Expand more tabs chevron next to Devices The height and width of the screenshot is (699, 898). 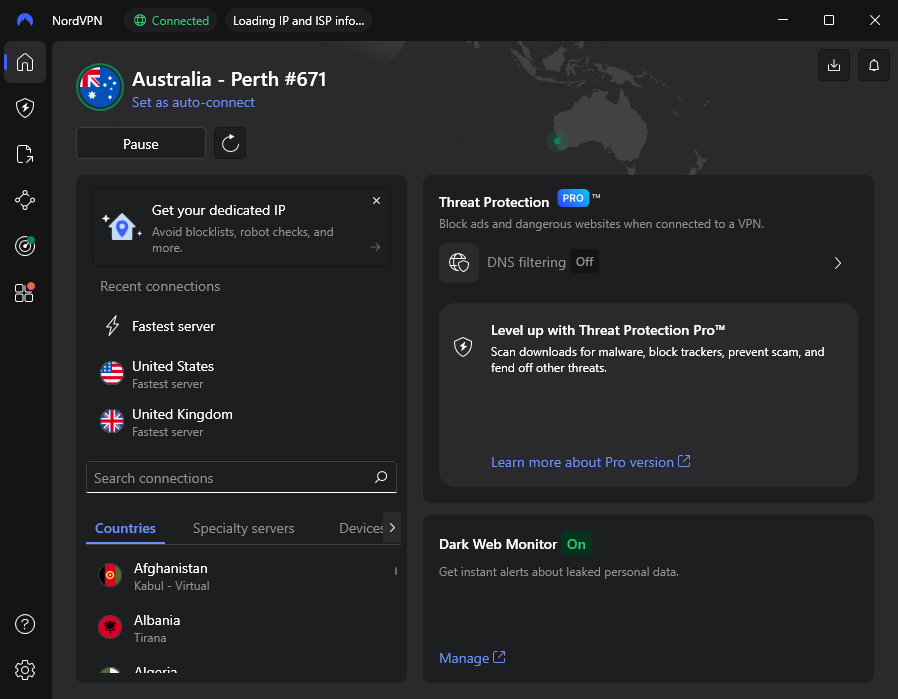tap(392, 527)
